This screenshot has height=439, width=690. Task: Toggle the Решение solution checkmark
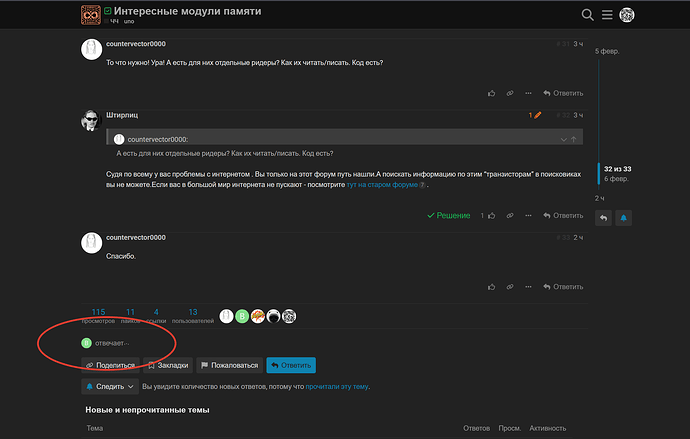(448, 215)
